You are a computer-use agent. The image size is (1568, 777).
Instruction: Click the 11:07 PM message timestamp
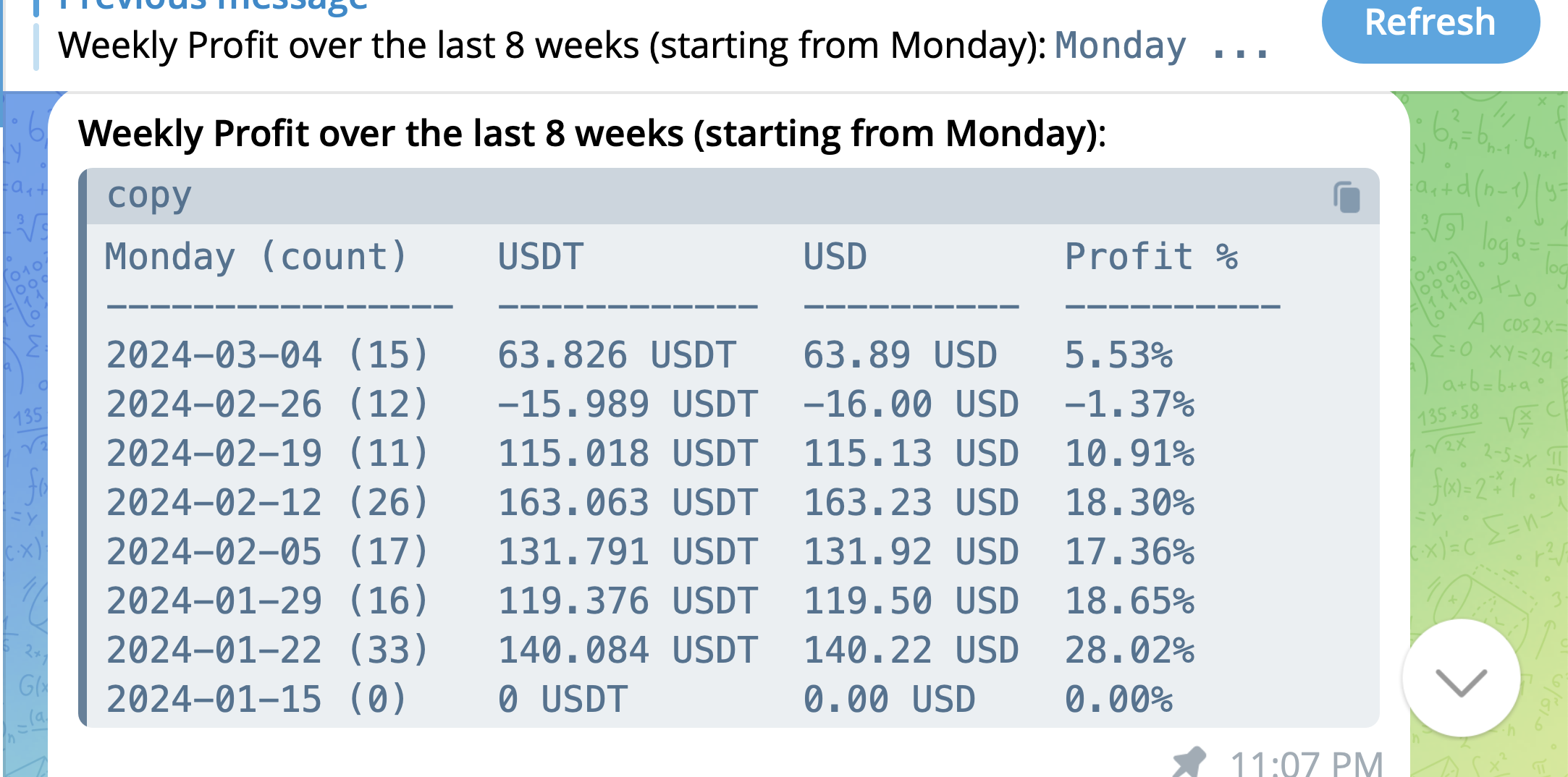[1306, 763]
